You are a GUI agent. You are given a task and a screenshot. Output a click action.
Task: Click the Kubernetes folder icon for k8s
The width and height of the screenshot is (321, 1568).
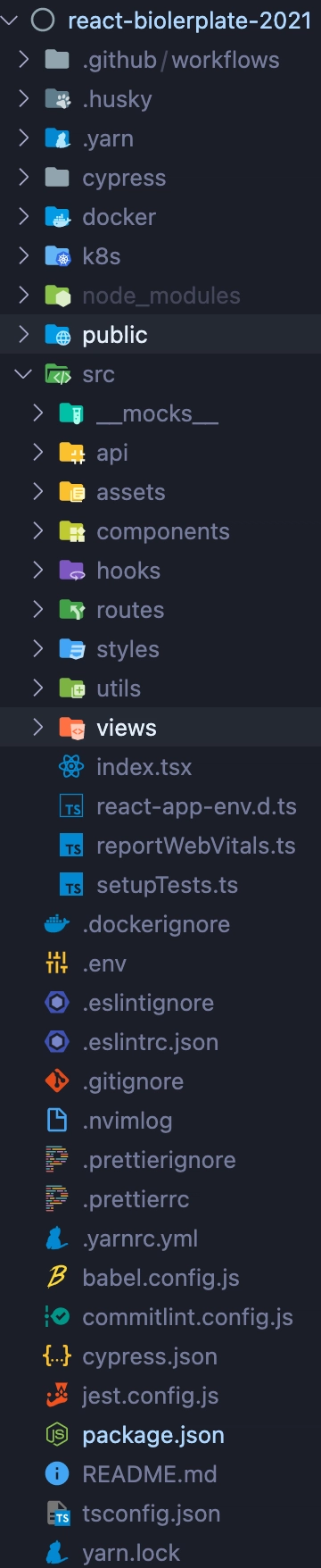click(57, 256)
